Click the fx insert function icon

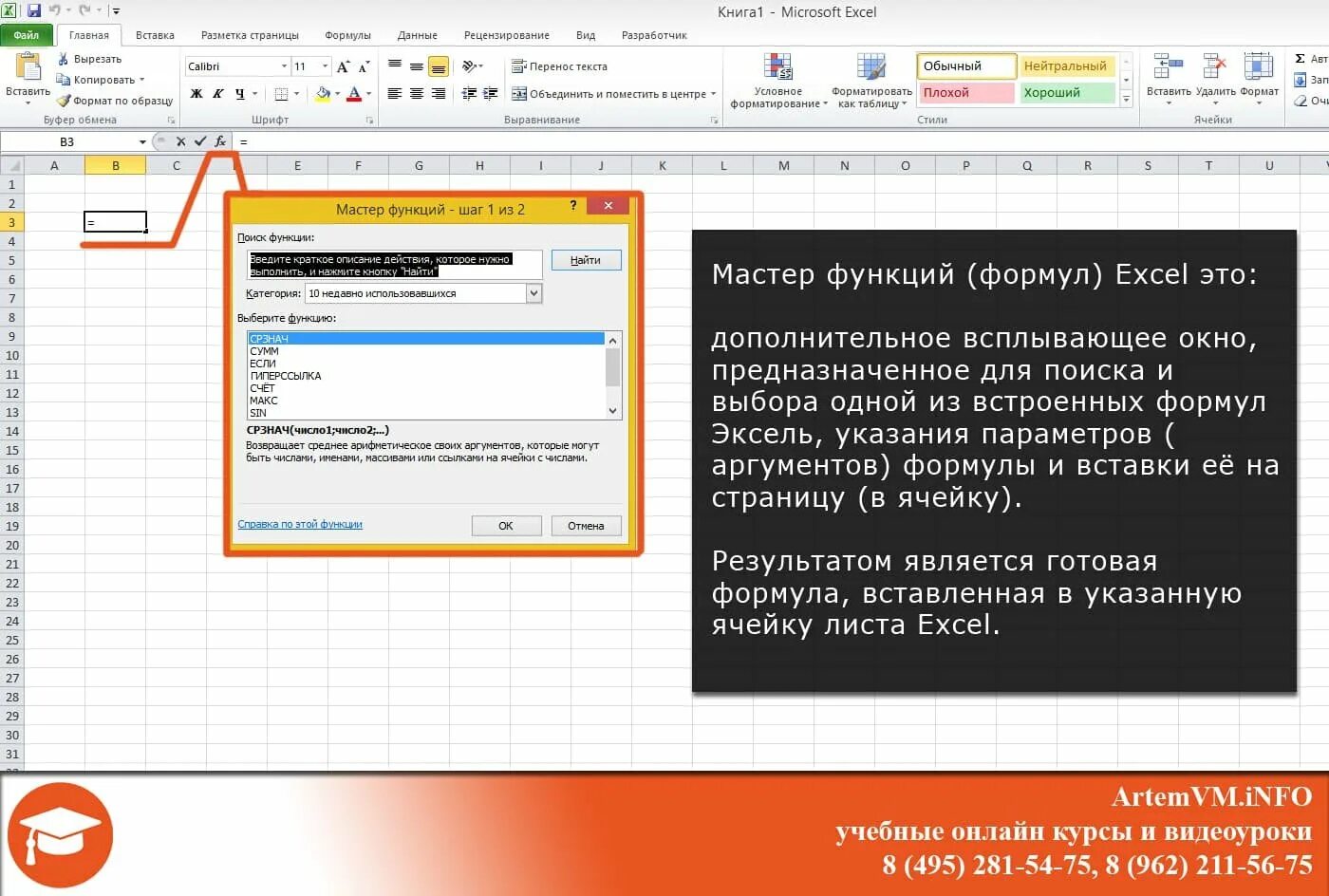click(220, 141)
